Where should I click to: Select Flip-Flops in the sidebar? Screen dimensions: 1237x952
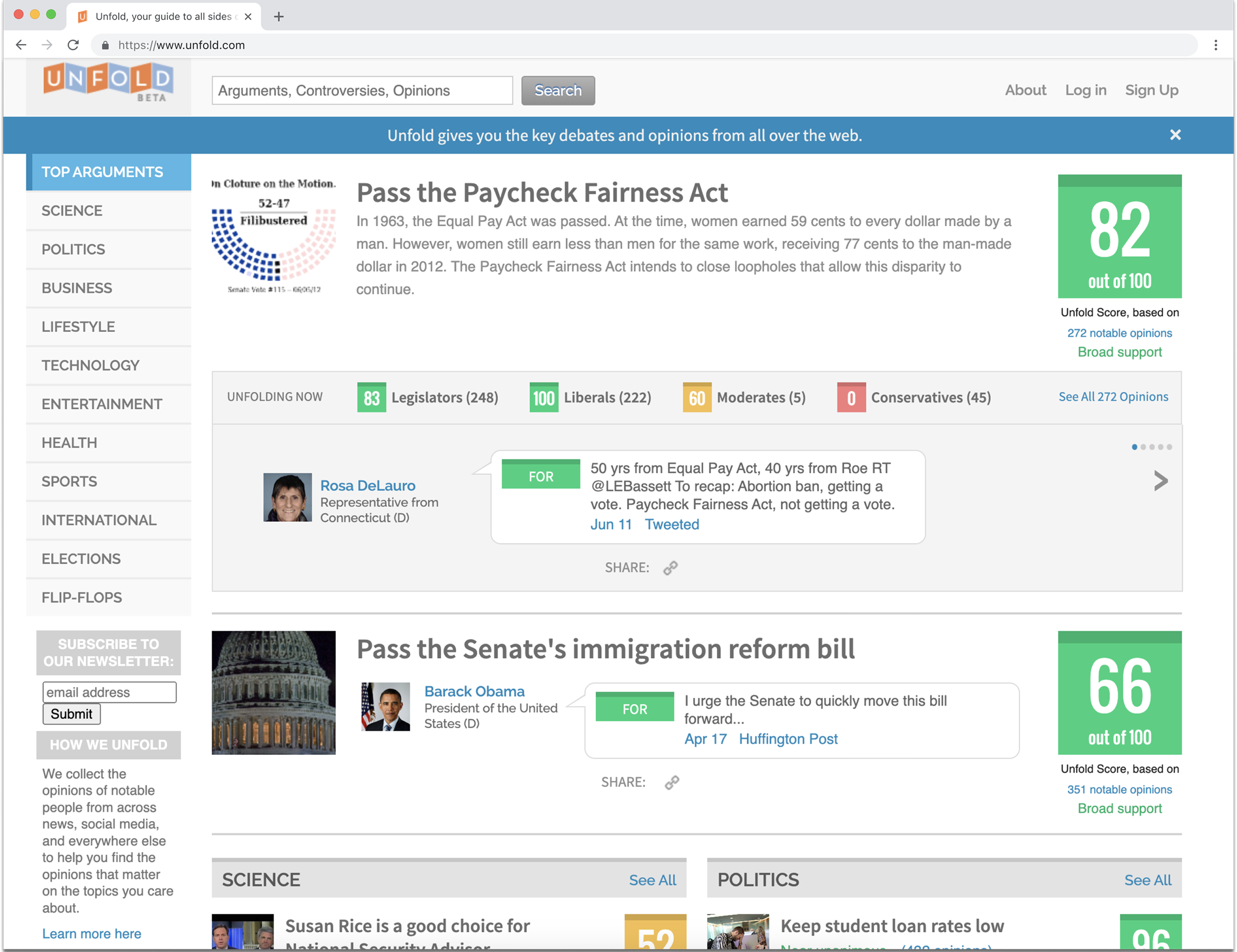click(x=82, y=597)
